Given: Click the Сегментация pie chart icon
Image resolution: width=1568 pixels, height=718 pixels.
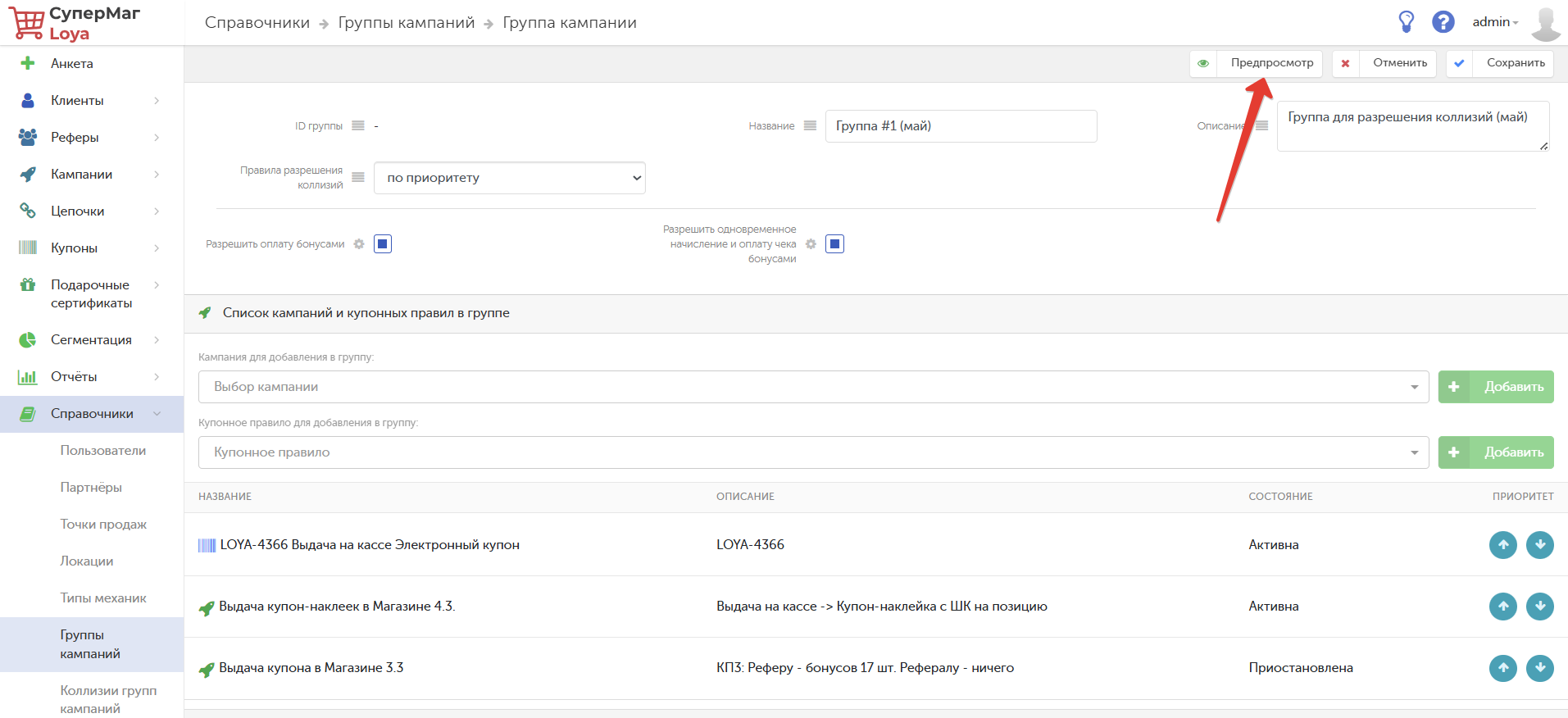Looking at the screenshot, I should (x=28, y=339).
